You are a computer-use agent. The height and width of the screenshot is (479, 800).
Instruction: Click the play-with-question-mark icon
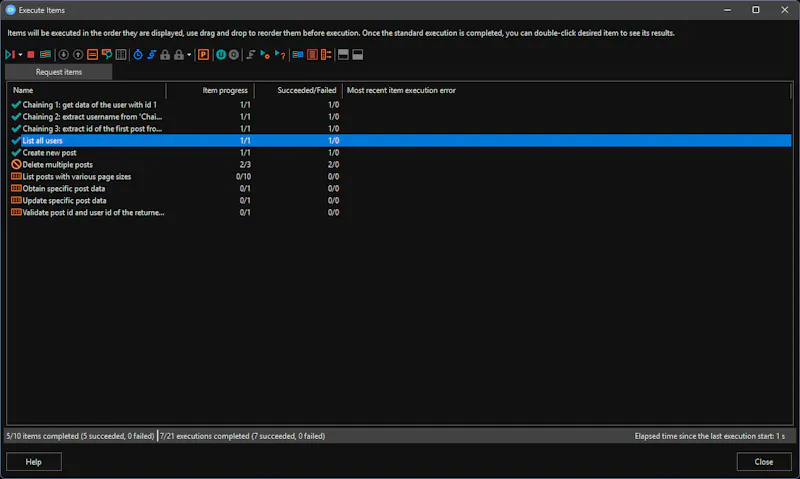pos(280,55)
